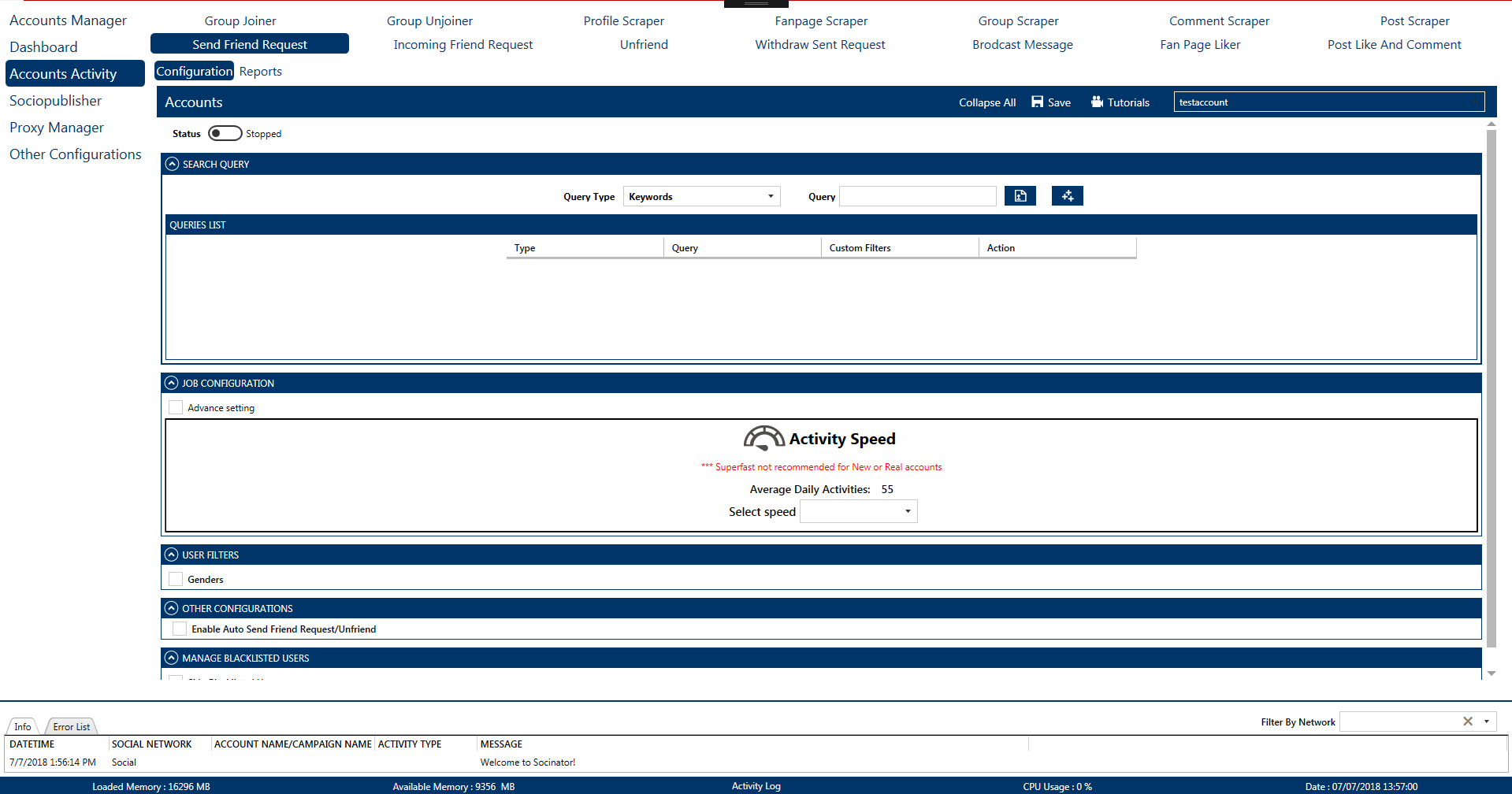
Task: Collapse the Job Configuration section chevron
Action: pos(172,383)
